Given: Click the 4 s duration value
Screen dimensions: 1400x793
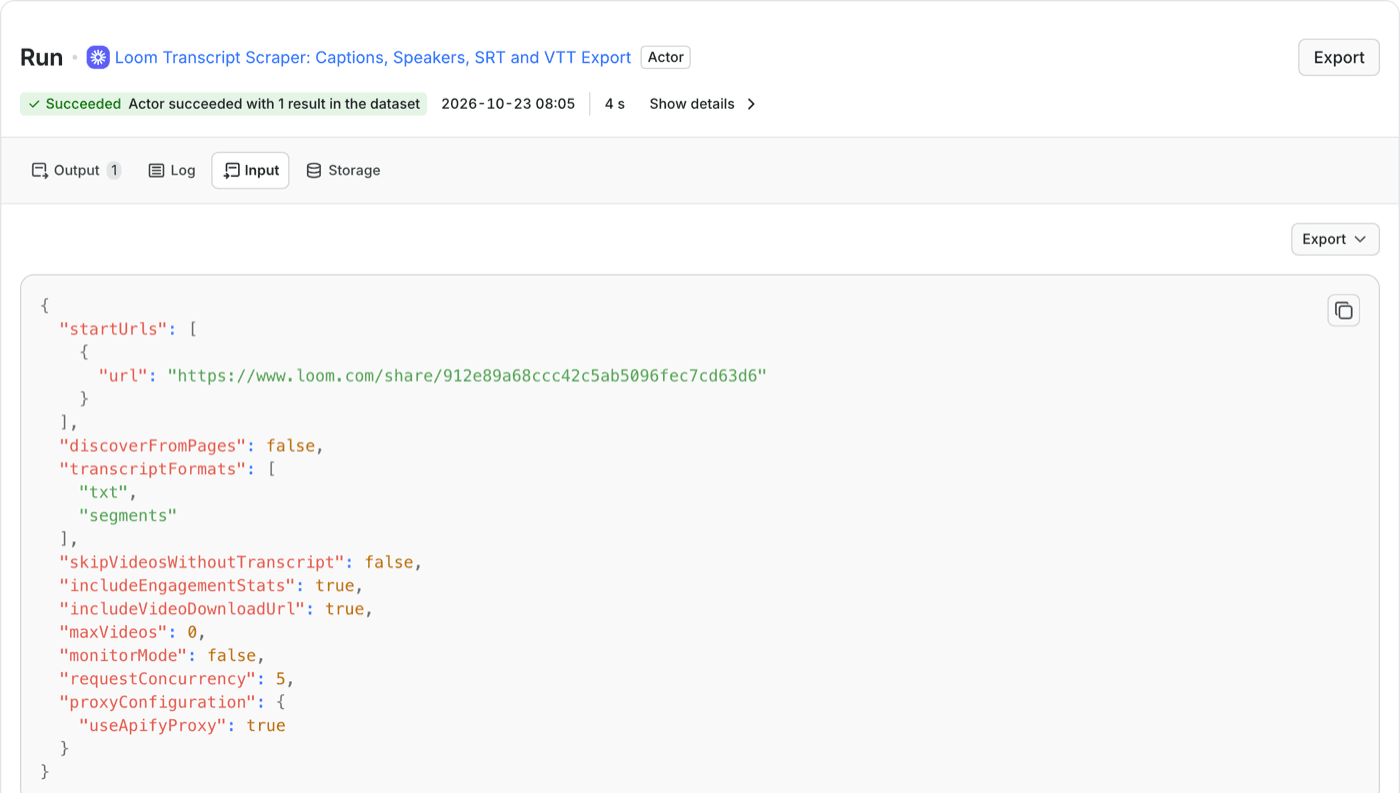Looking at the screenshot, I should click(x=615, y=104).
